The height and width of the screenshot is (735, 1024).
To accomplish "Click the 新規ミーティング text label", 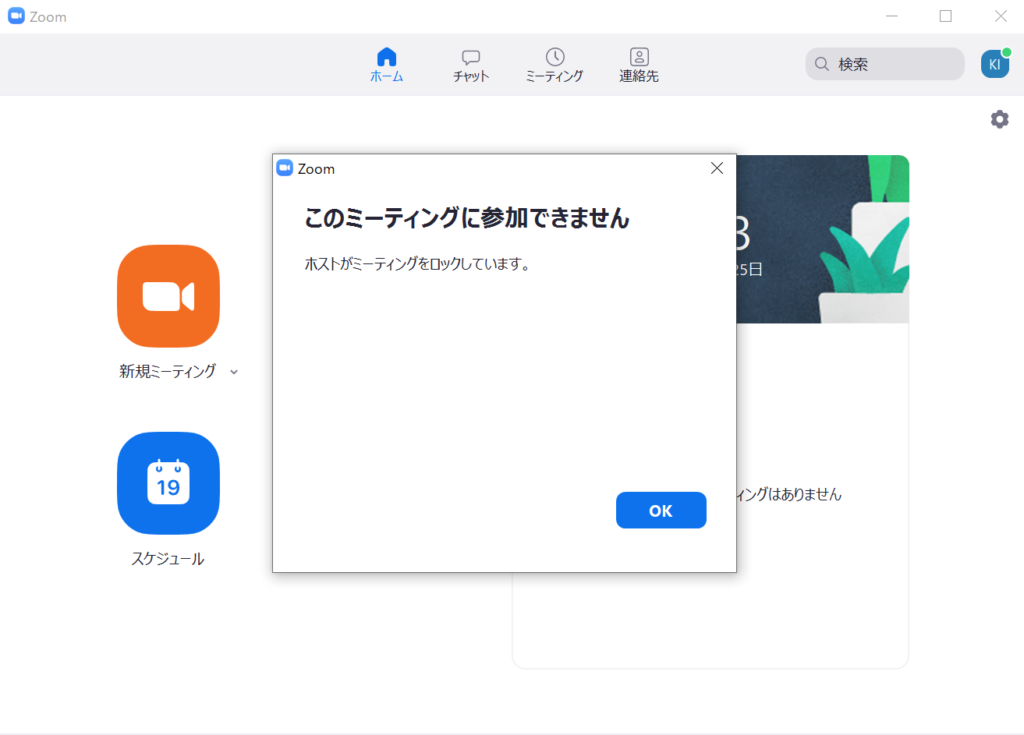I will click(x=167, y=371).
